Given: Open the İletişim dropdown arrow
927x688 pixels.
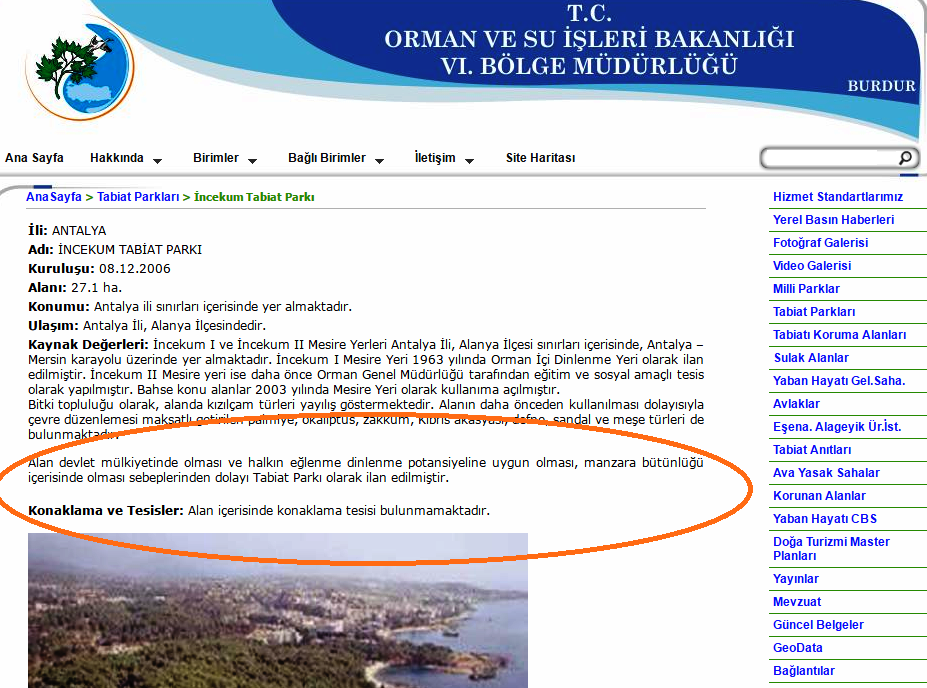Looking at the screenshot, I should coord(469,160).
